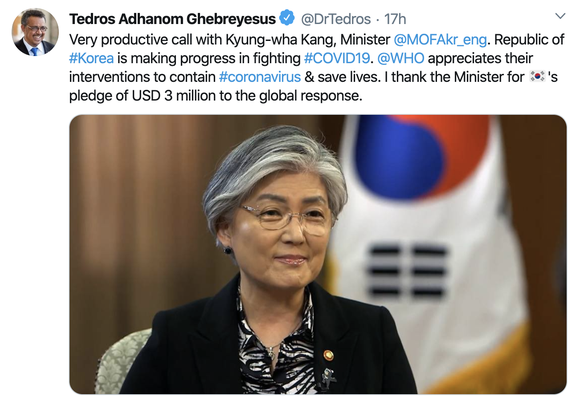
Task: Follow the @MOFAkr_eng mention
Action: point(440,40)
